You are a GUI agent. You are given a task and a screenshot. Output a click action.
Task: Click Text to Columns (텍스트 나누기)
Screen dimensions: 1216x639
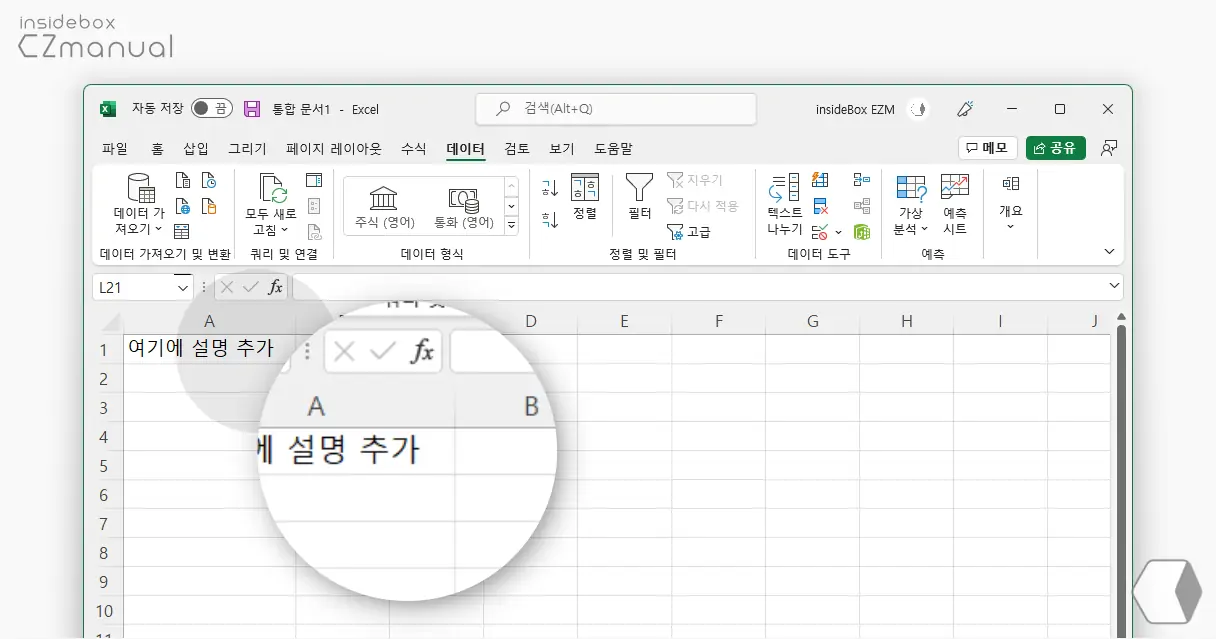[785, 204]
